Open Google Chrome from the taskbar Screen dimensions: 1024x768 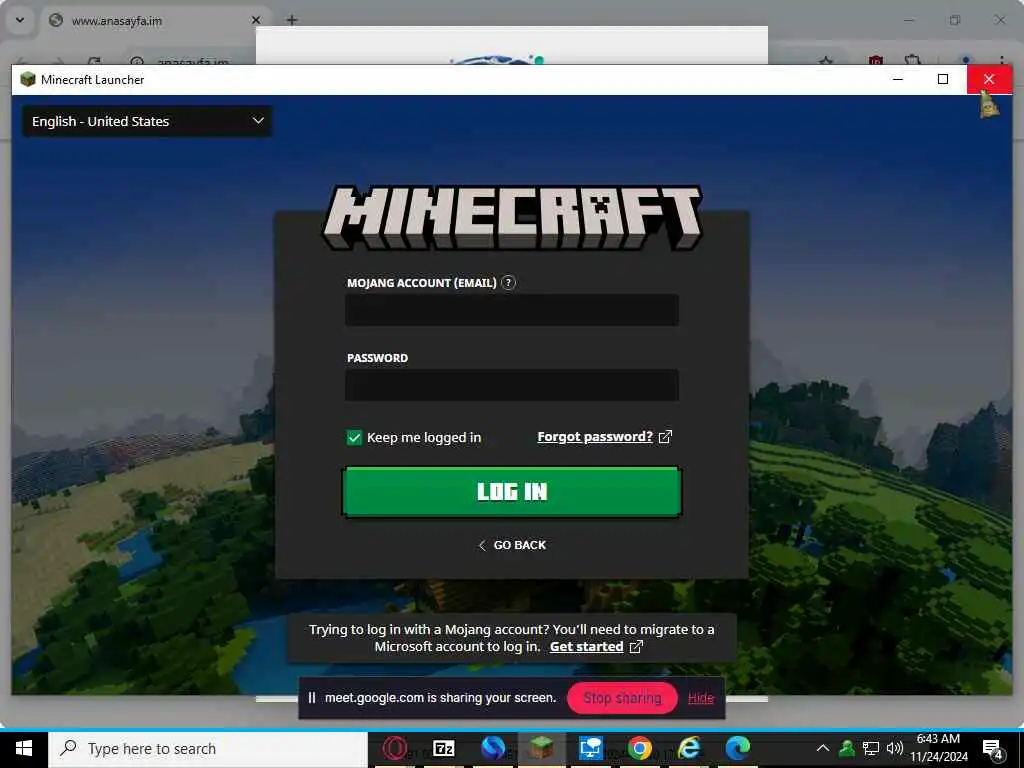(640, 748)
